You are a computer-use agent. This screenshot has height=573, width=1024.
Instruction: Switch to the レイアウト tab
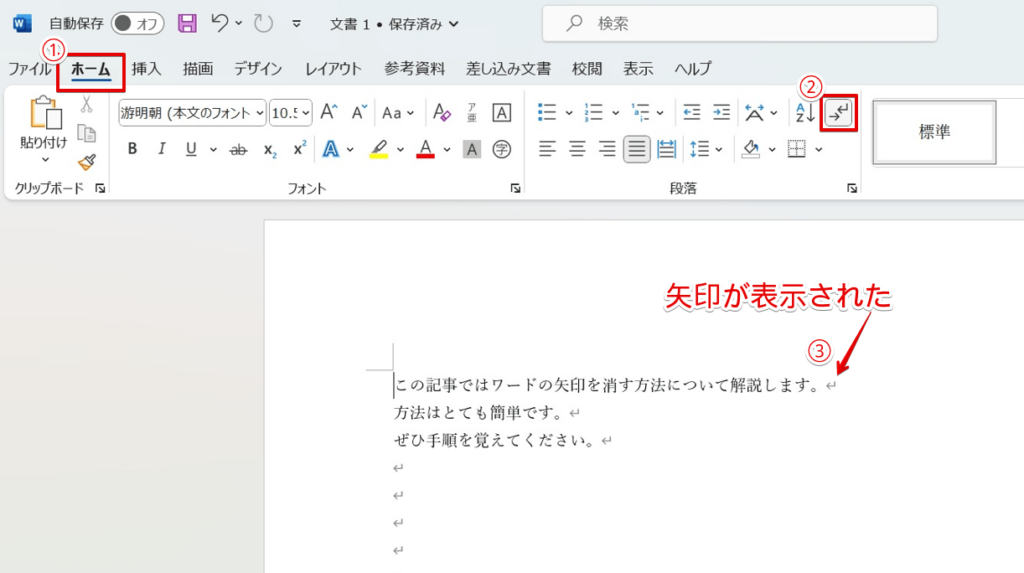point(333,69)
